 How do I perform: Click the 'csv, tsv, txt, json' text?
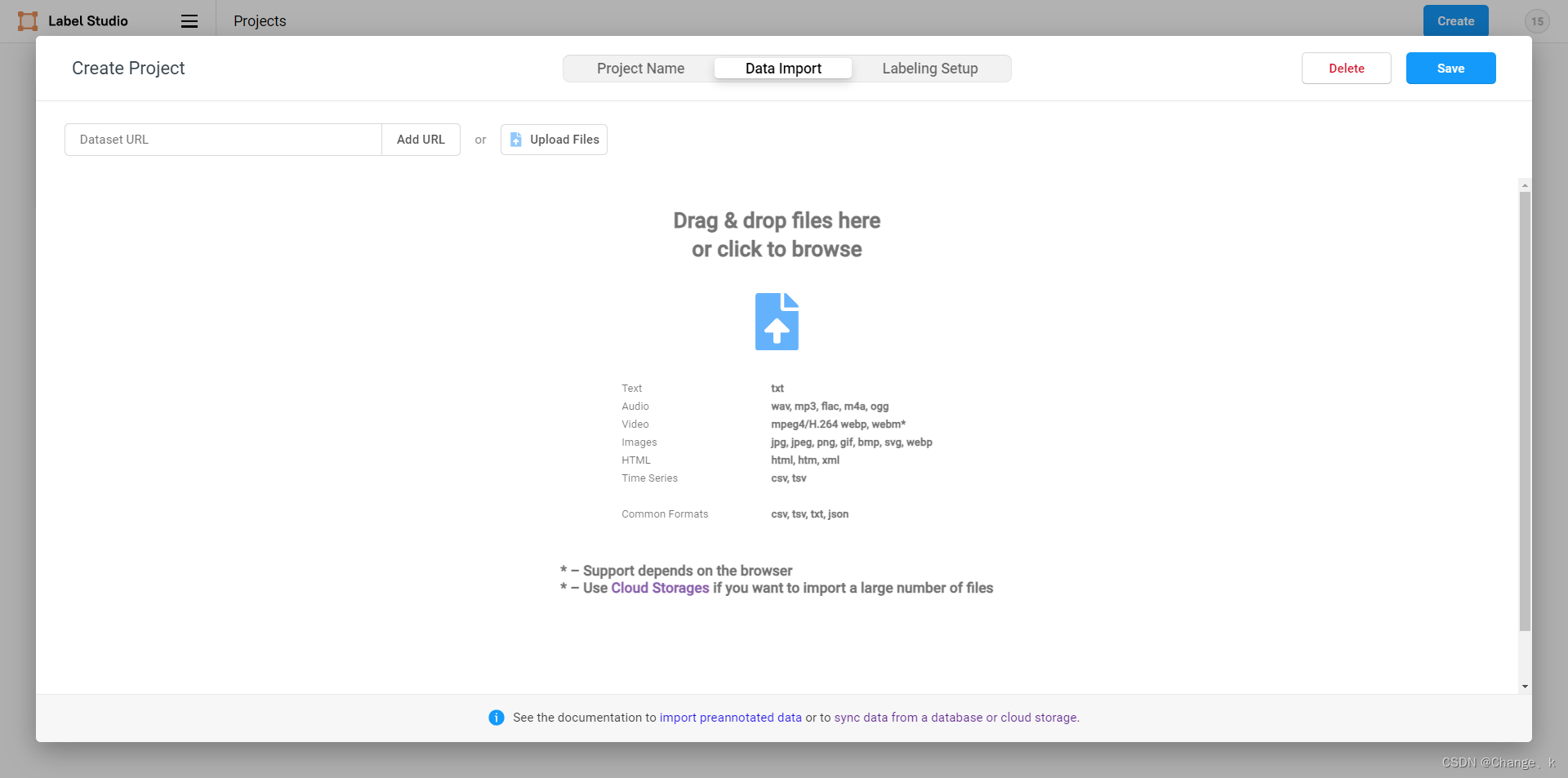(x=810, y=514)
